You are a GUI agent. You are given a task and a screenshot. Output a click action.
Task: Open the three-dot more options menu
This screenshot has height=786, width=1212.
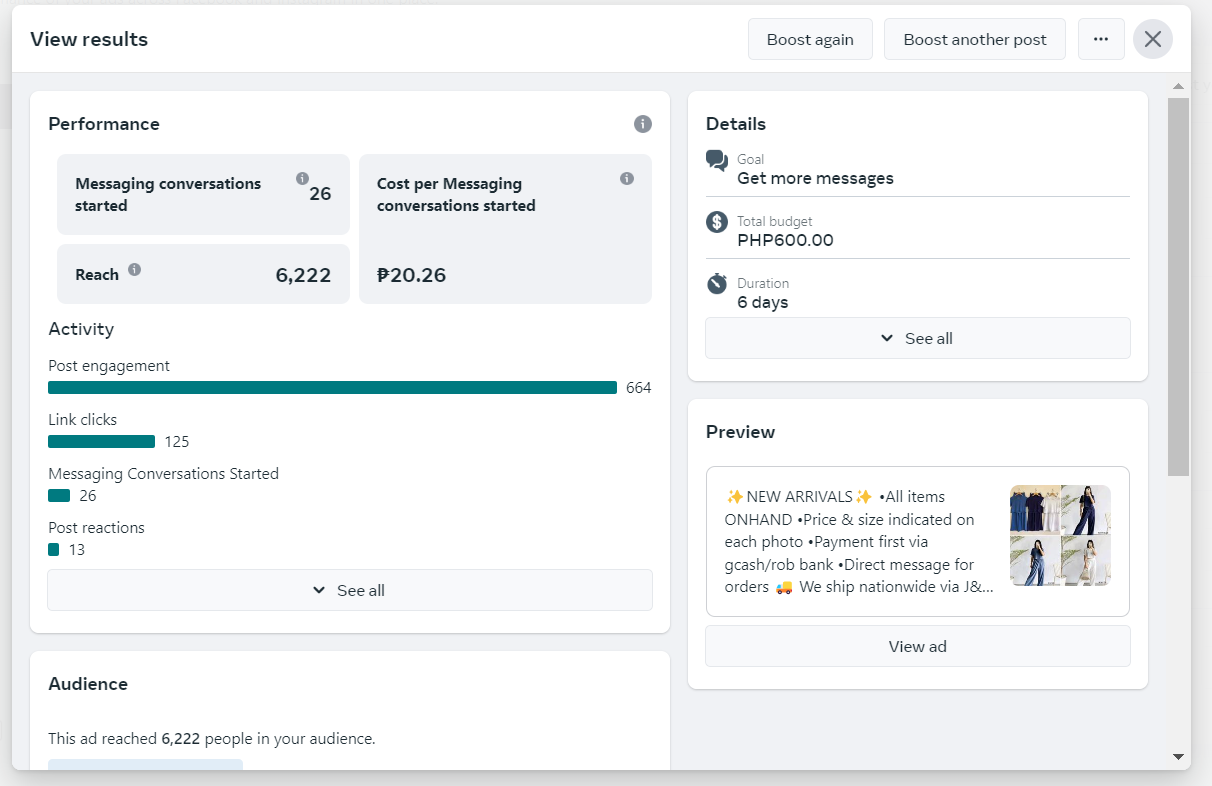(x=1101, y=40)
